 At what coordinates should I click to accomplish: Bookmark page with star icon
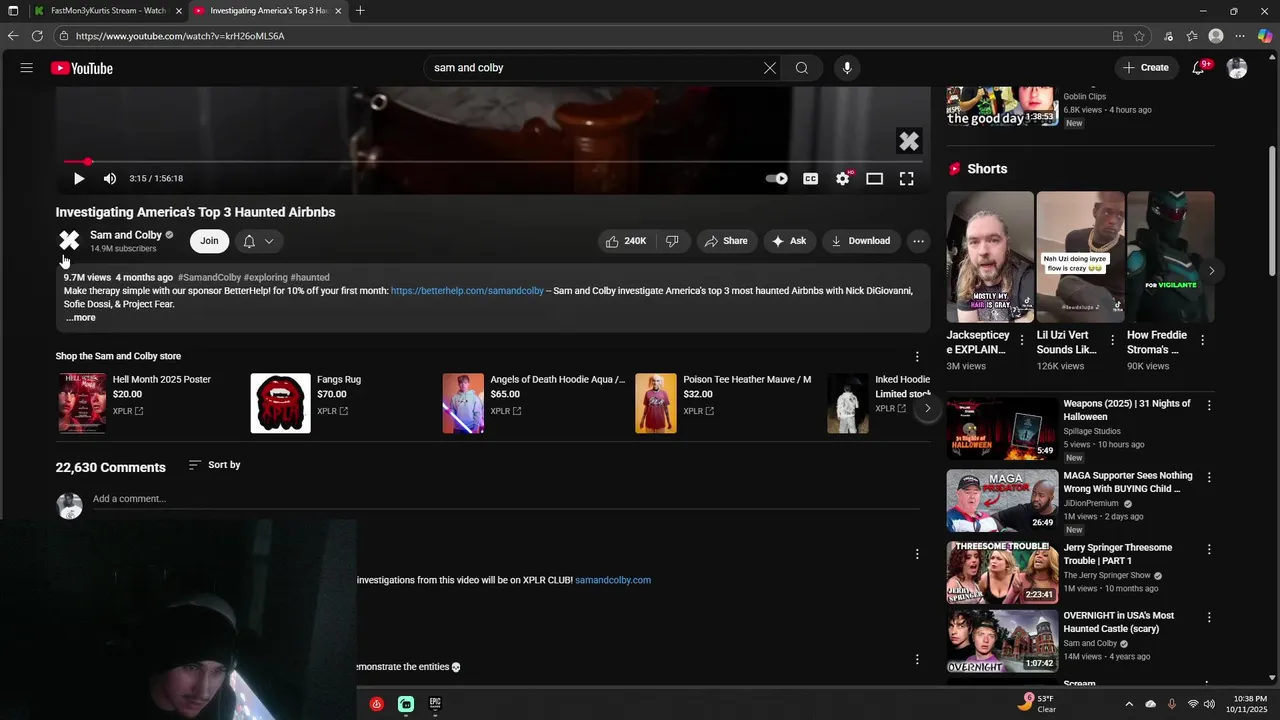click(1139, 36)
